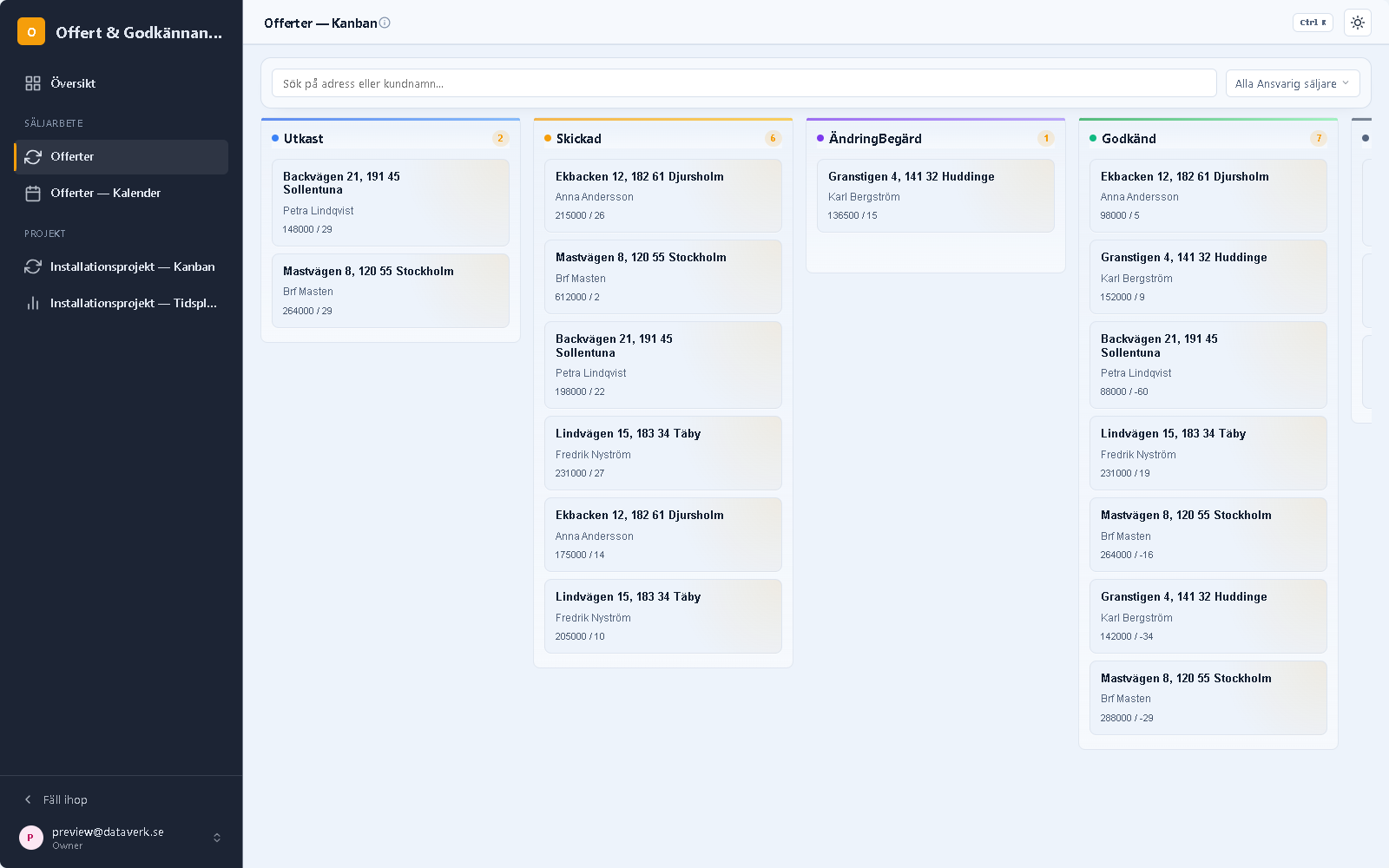Click the calendar icon for Offerter — Kalender
The image size is (1389, 868).
pyautogui.click(x=33, y=193)
